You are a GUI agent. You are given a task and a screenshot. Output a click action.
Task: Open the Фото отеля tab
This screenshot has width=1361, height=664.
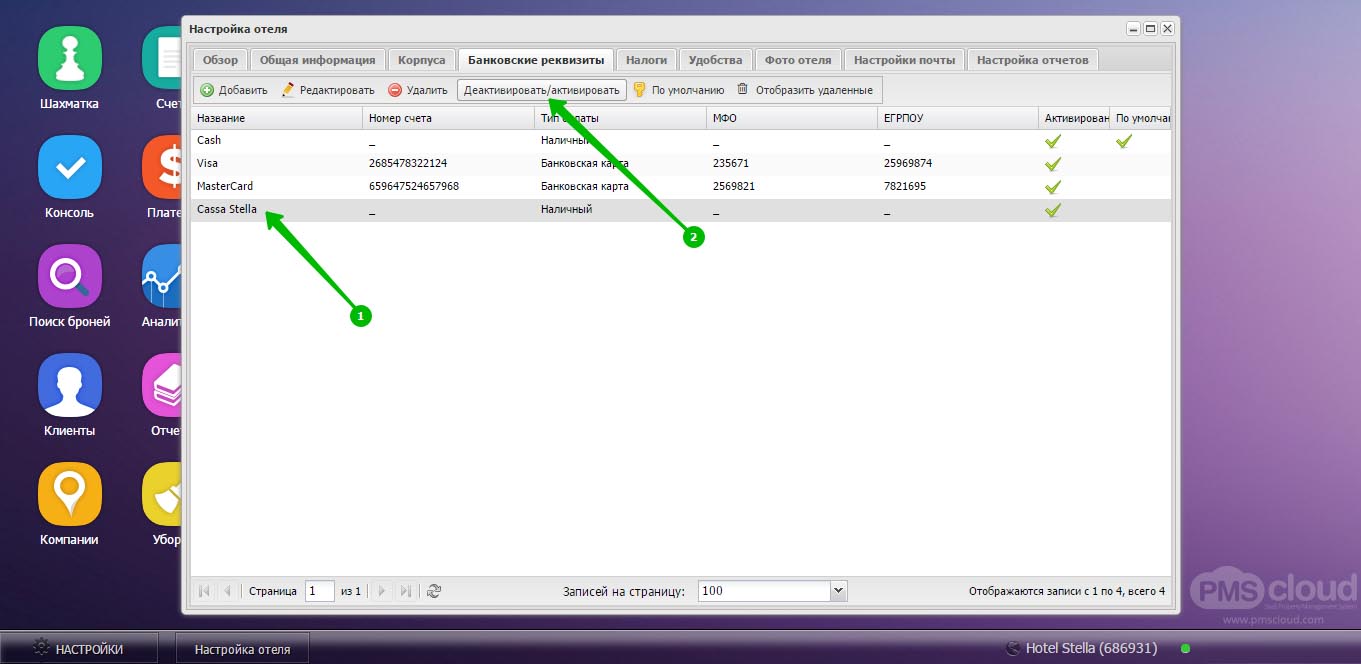coord(798,60)
